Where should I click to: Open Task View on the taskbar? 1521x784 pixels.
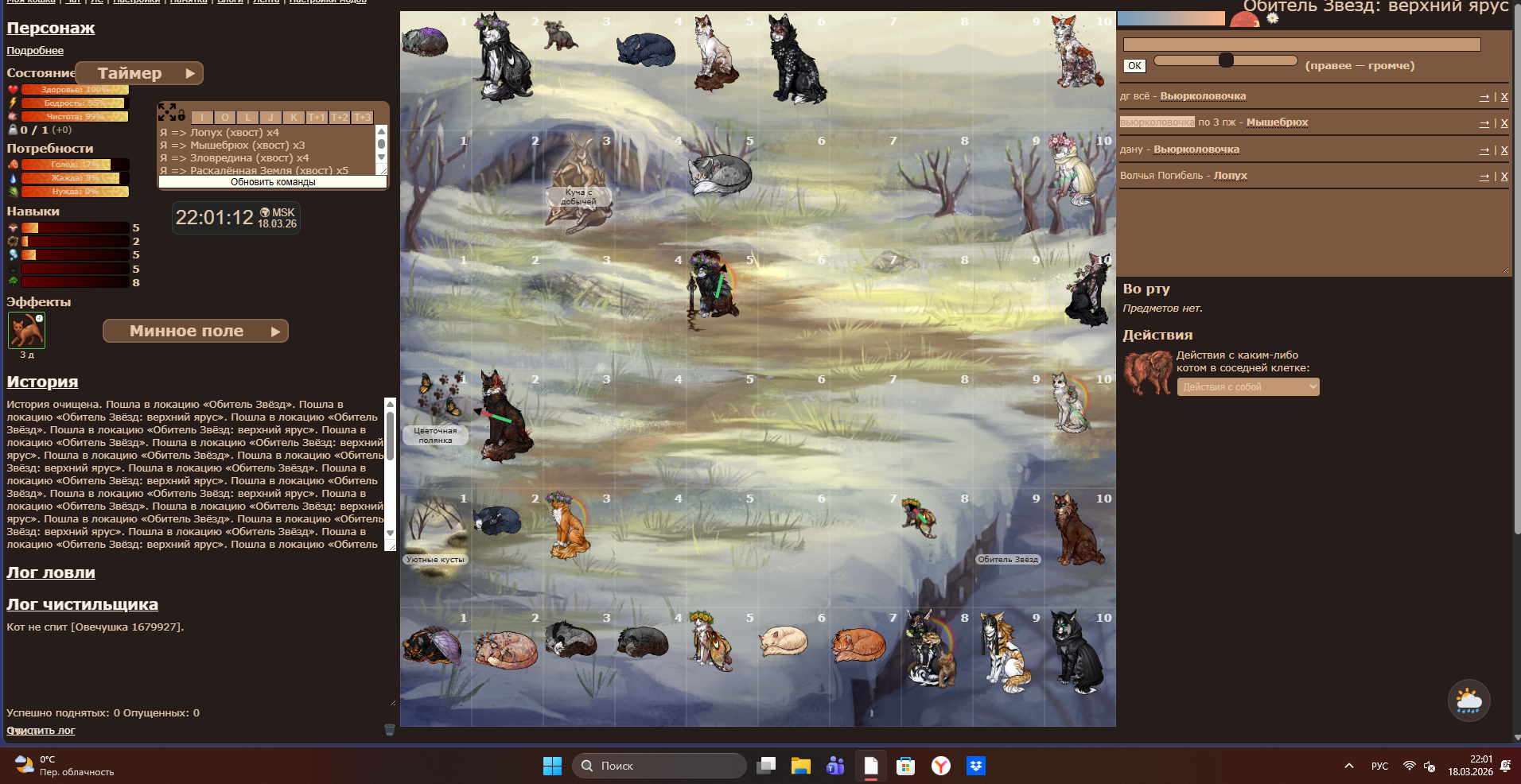tap(766, 766)
